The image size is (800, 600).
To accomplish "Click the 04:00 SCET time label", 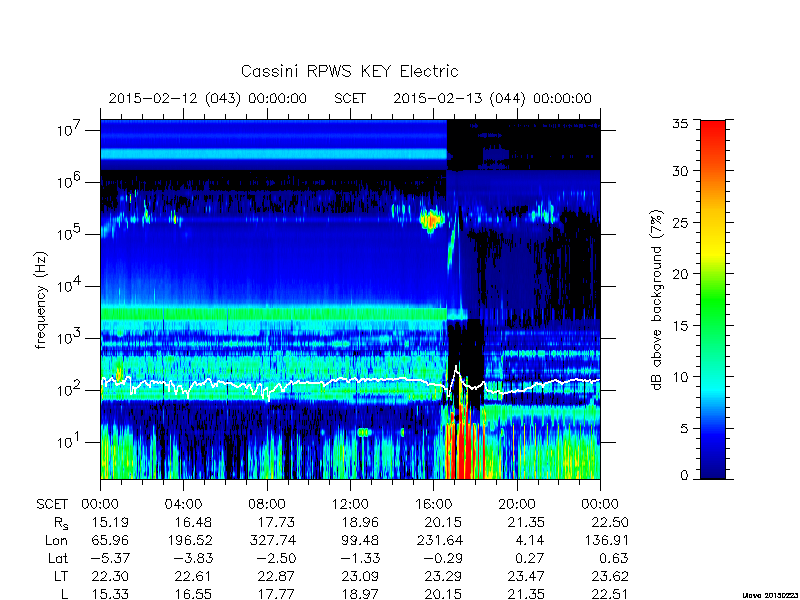I will [x=183, y=504].
